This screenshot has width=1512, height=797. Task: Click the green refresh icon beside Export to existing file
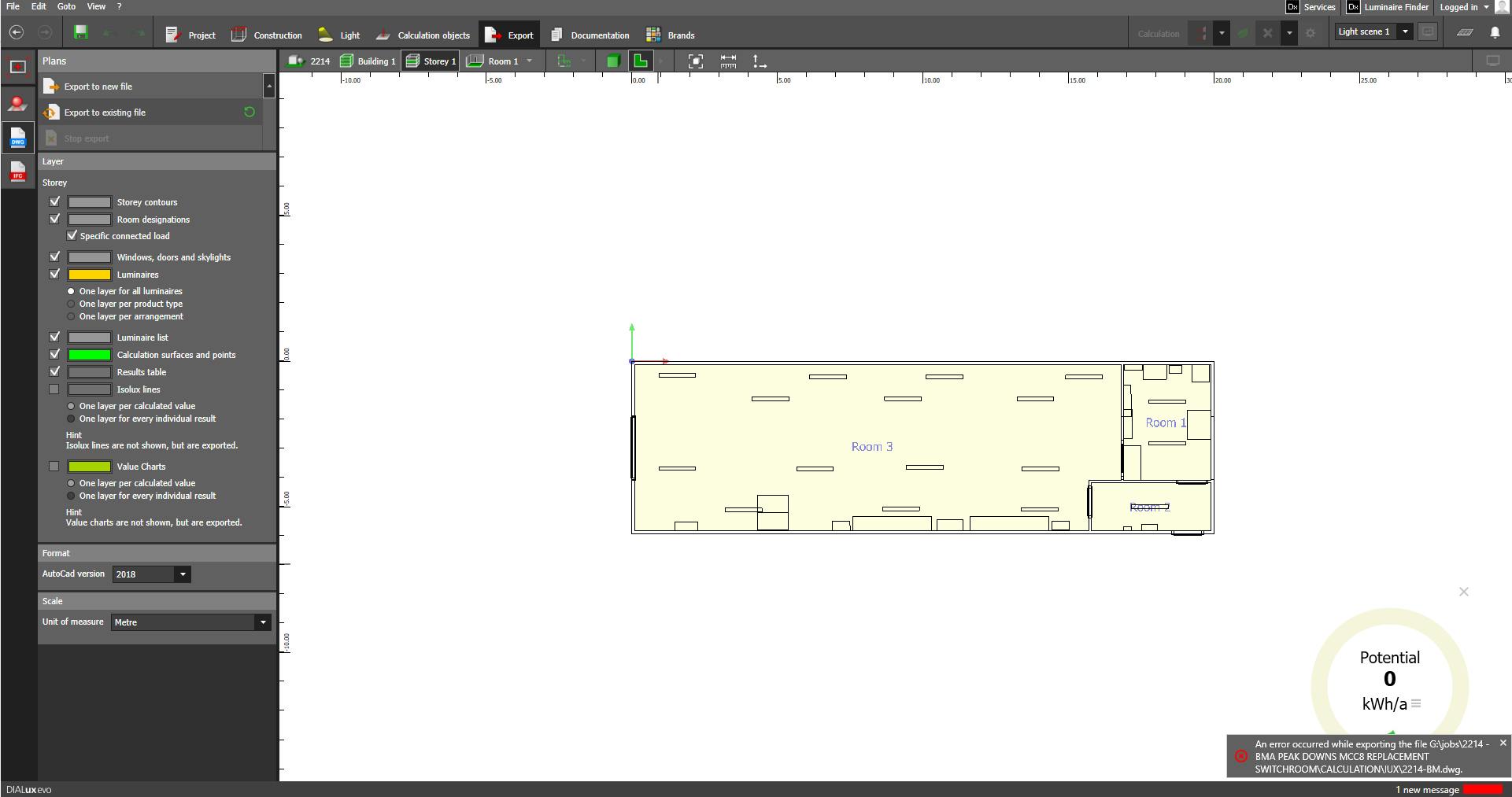(250, 113)
